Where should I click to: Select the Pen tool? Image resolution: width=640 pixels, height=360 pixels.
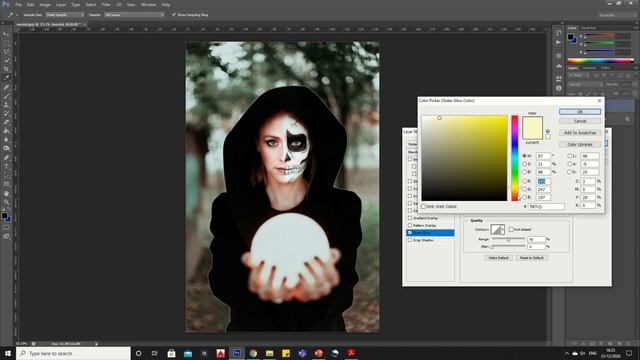click(x=6, y=158)
